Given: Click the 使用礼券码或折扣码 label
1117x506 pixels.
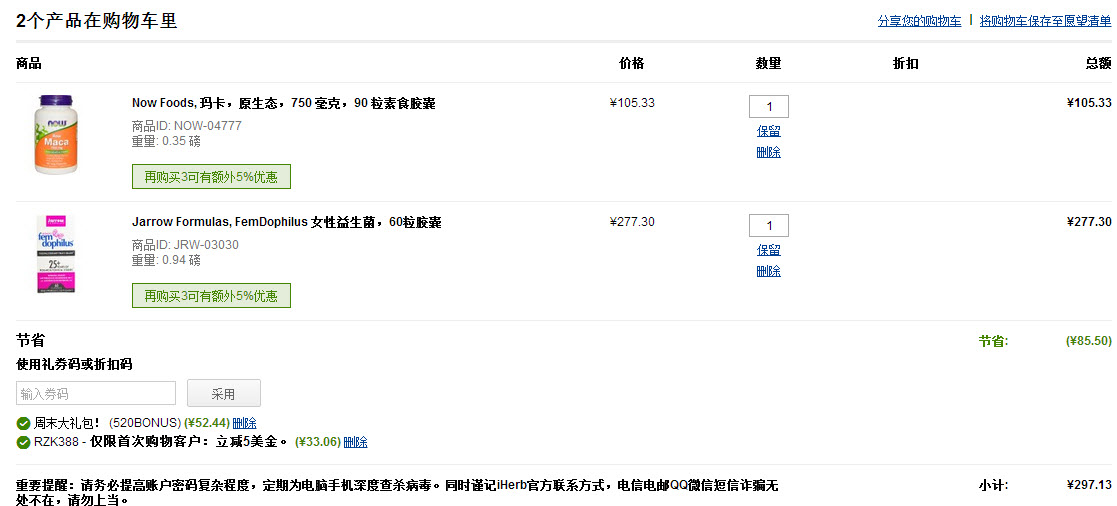Looking at the screenshot, I should (74, 364).
